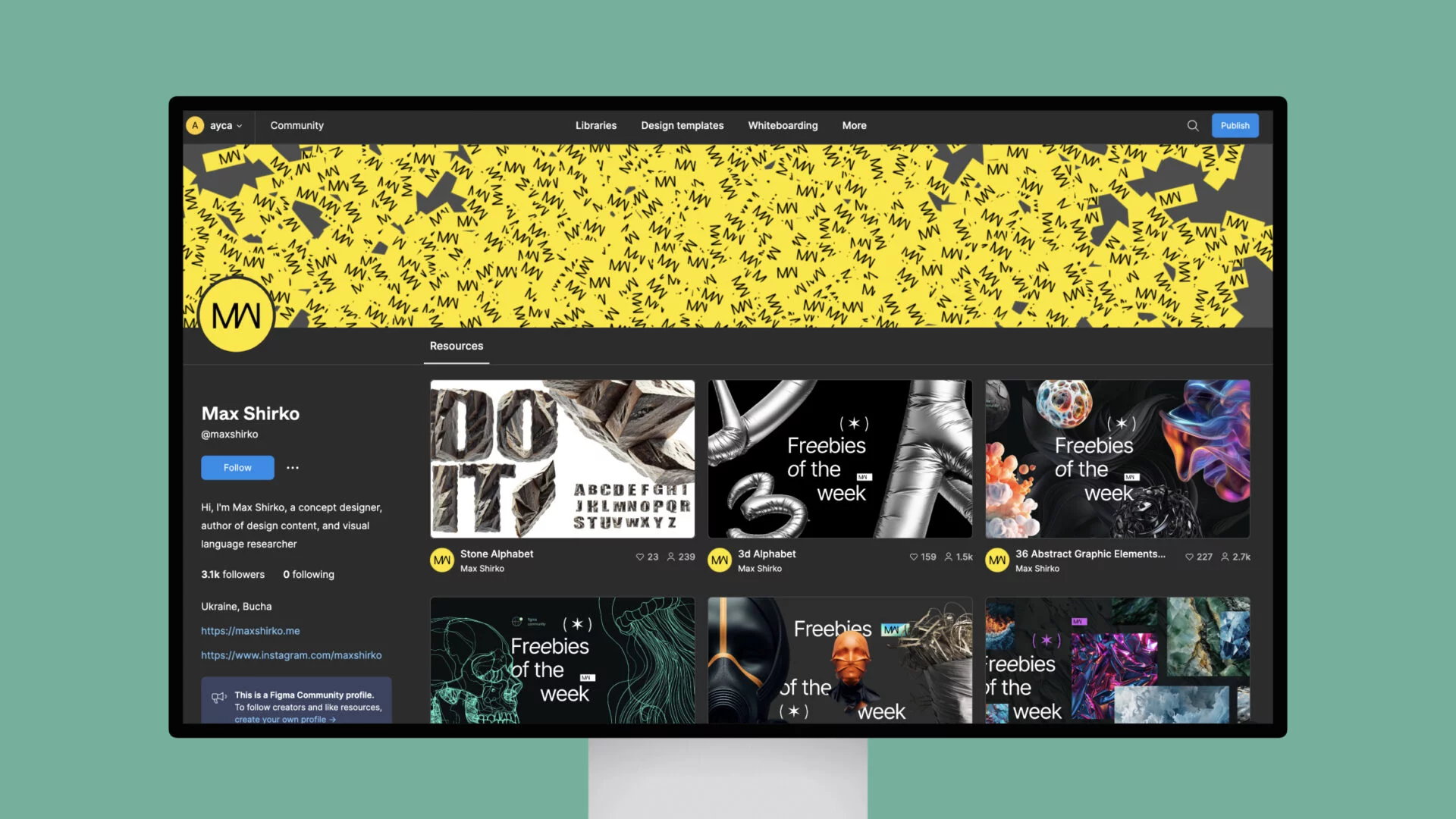Click the search icon in the navbar
The image size is (1456, 819).
pyautogui.click(x=1192, y=125)
